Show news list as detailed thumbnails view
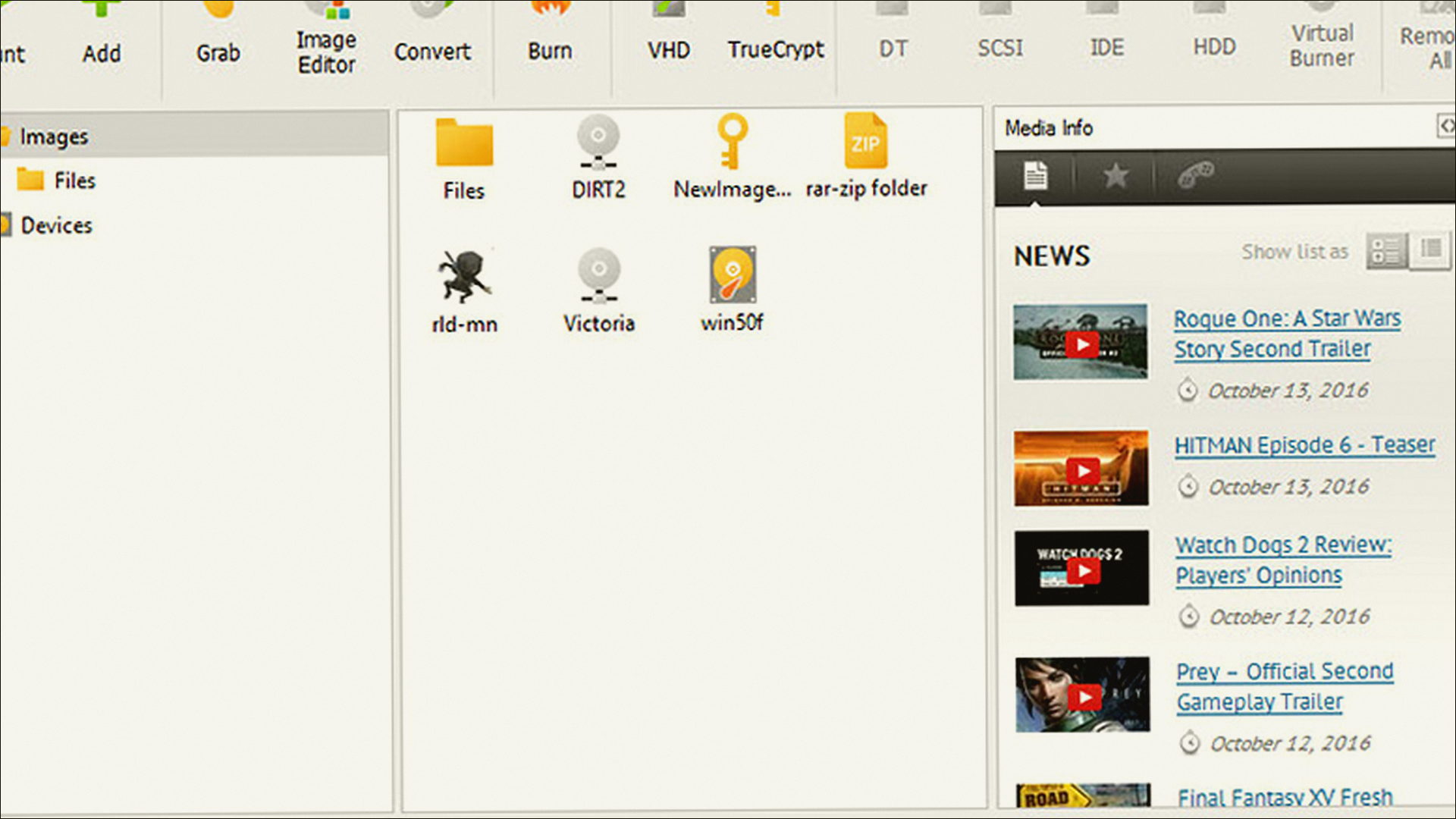 pyautogui.click(x=1386, y=250)
